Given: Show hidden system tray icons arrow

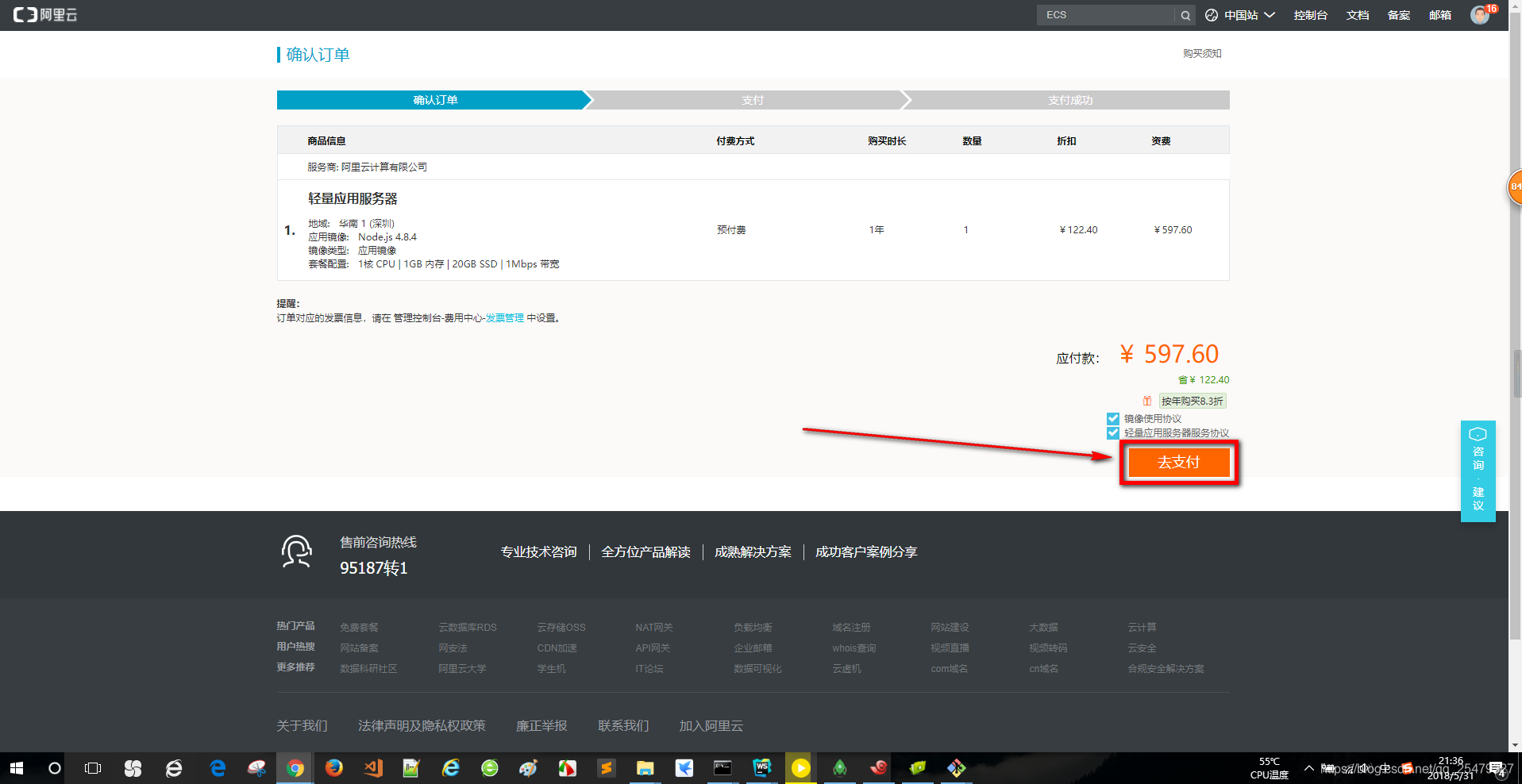Looking at the screenshot, I should point(1308,768).
